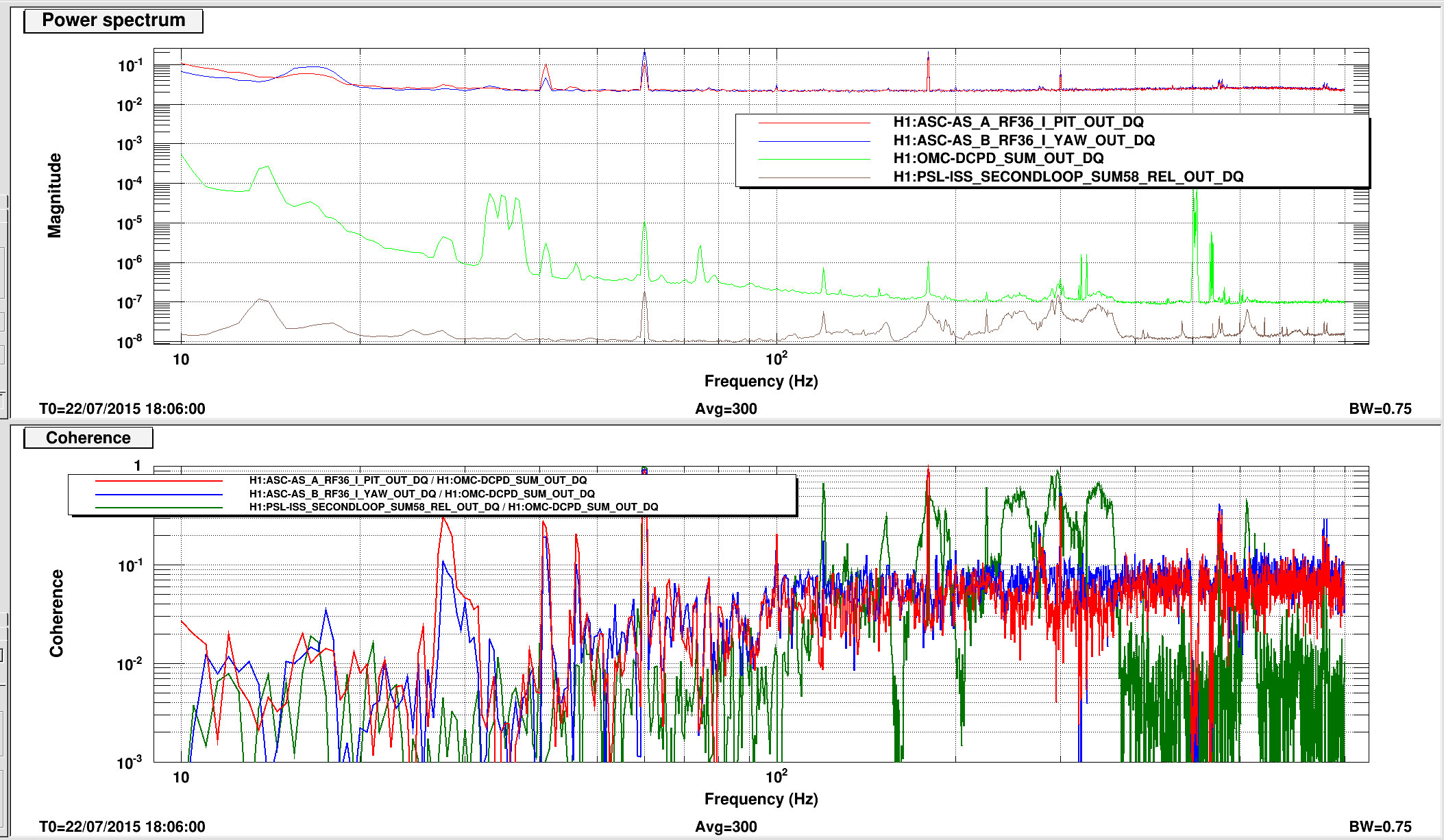
Task: Click the 1 tick label on Coherence axis
Action: click(x=138, y=466)
